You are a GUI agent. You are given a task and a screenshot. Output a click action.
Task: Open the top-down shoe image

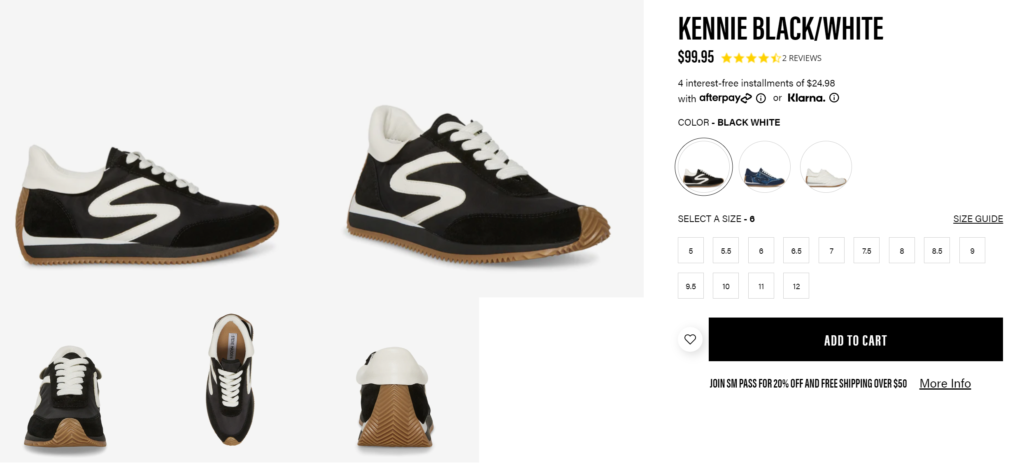click(230, 380)
